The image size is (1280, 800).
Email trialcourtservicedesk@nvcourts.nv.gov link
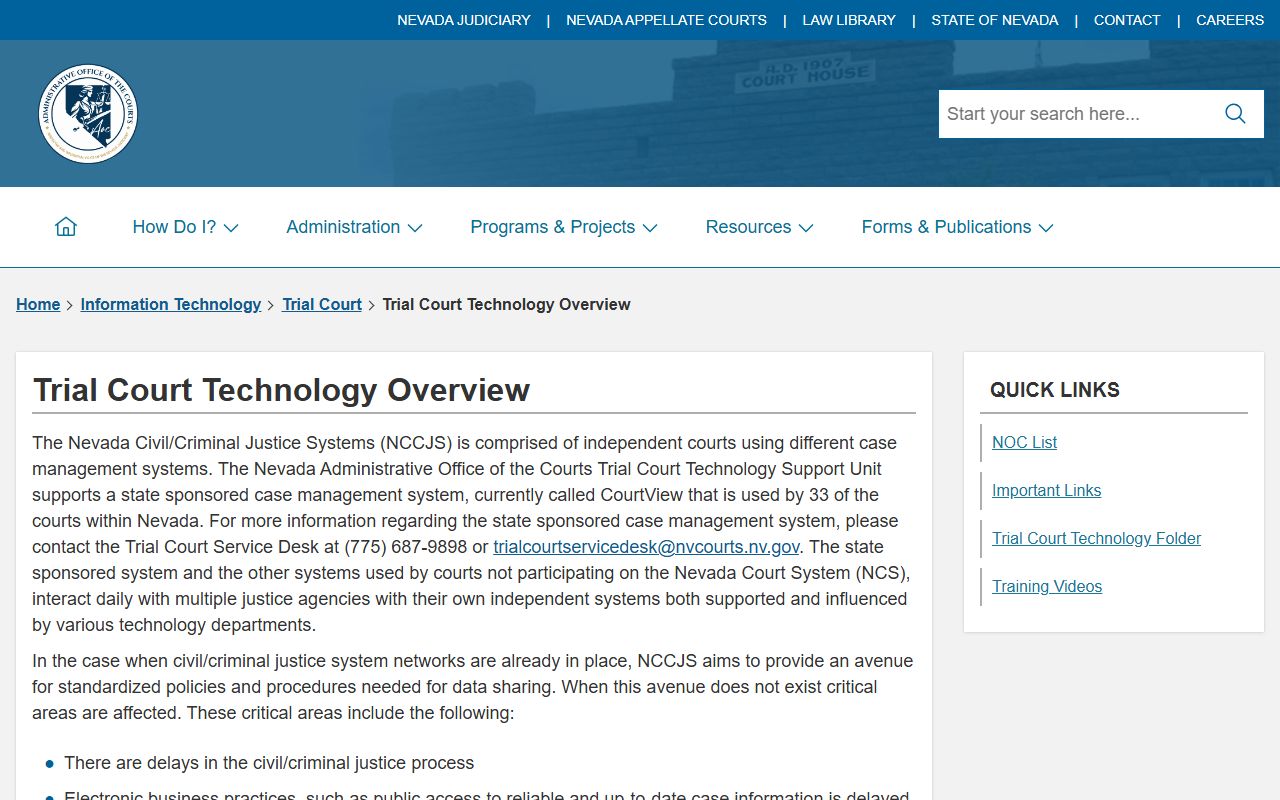[x=646, y=547]
